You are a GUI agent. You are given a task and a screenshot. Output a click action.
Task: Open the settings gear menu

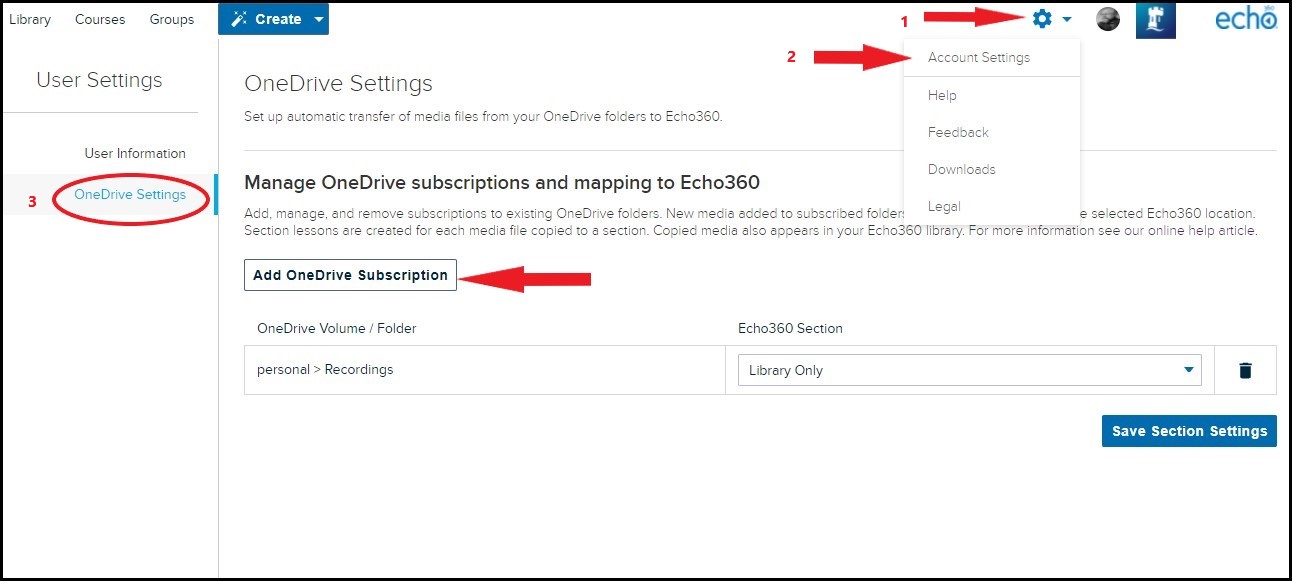(x=1051, y=19)
